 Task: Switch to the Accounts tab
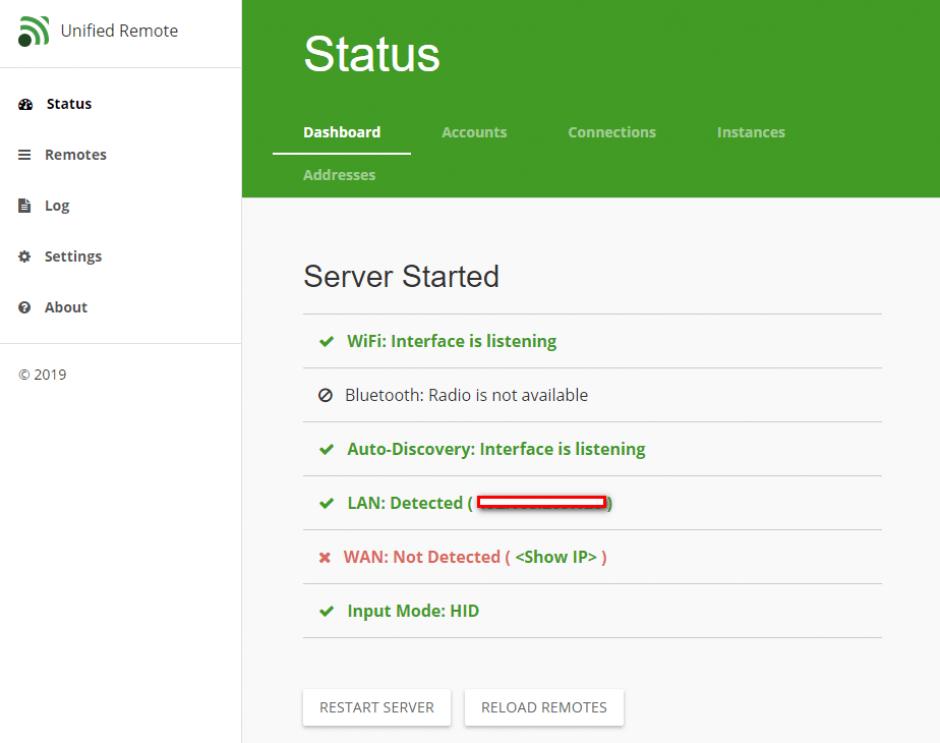pyautogui.click(x=474, y=133)
